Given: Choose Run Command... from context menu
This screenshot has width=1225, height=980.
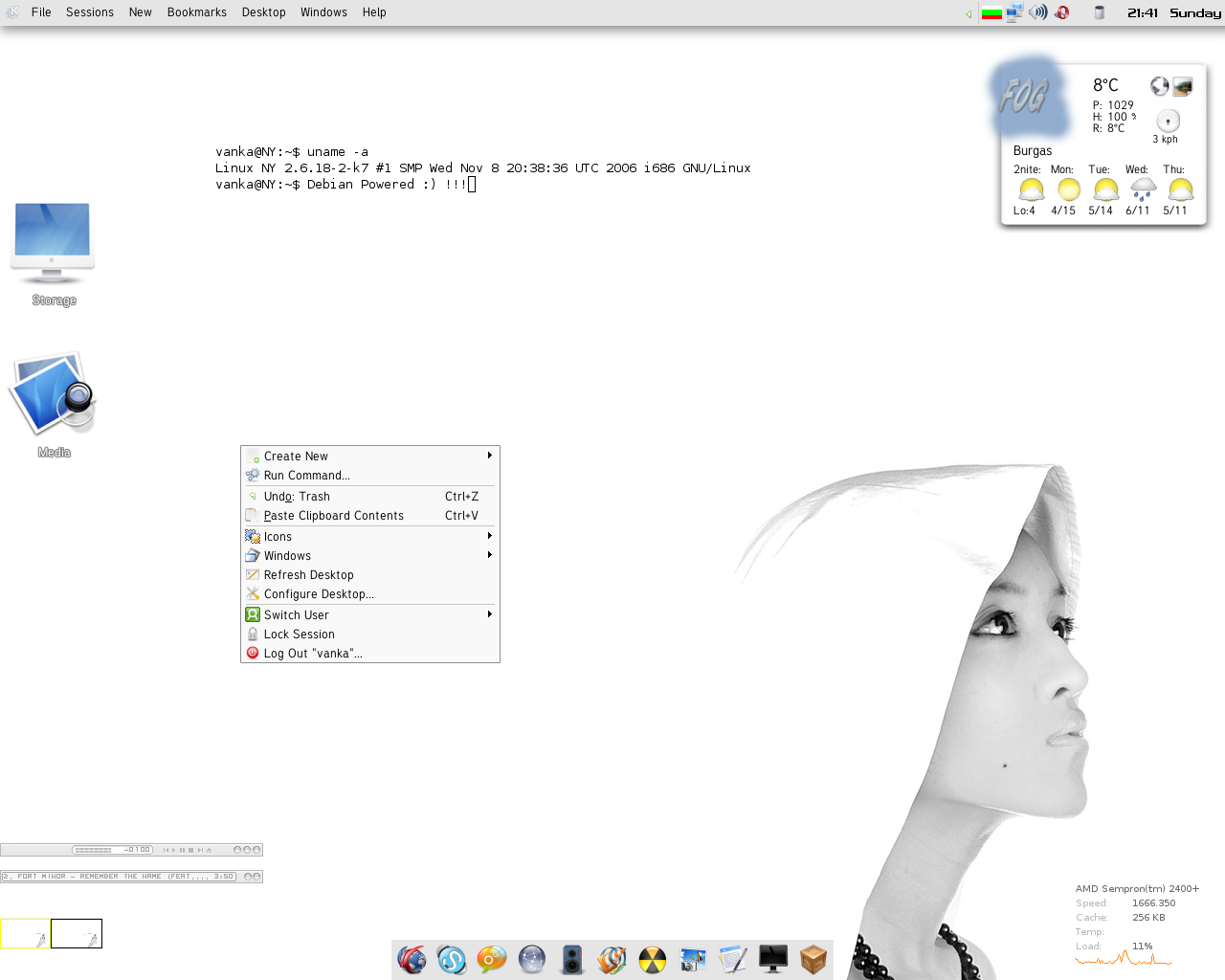Looking at the screenshot, I should click(x=370, y=476).
